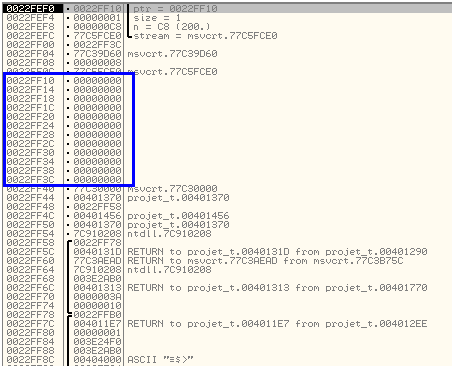
Task: Select stack address 0022FF44
Action: (30, 197)
